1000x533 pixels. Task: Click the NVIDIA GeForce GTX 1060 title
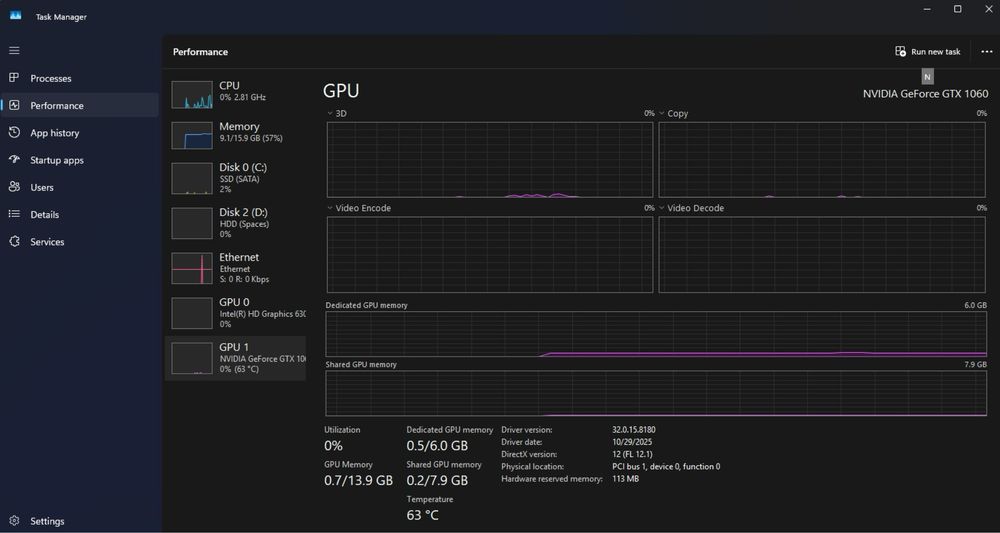click(x=925, y=94)
